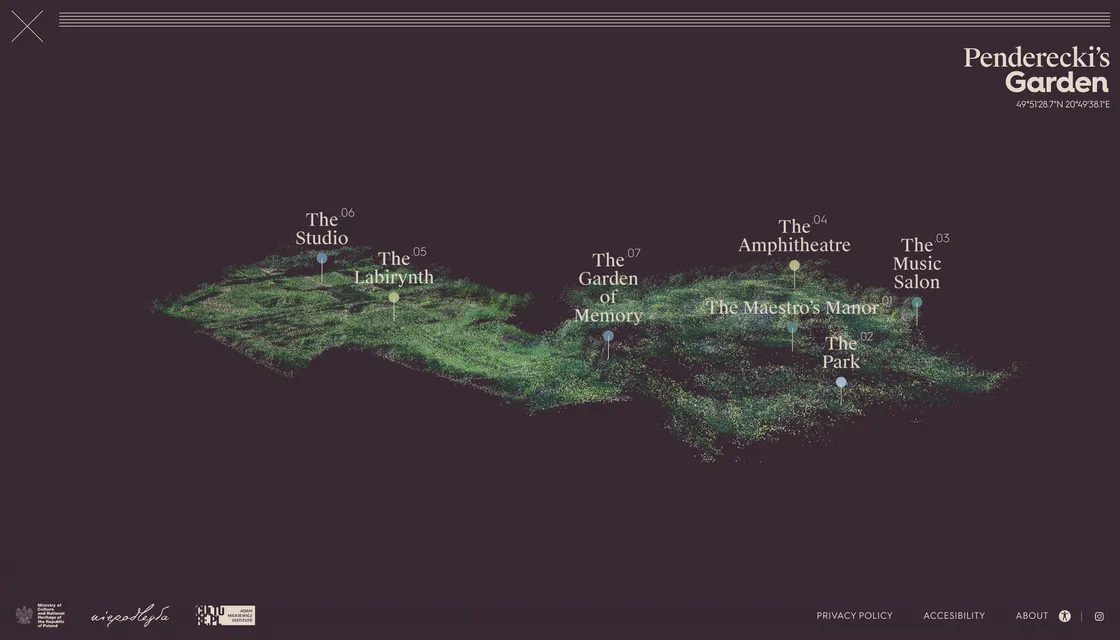Open the Accesibility page link
The height and width of the screenshot is (640, 1120).
tap(954, 615)
